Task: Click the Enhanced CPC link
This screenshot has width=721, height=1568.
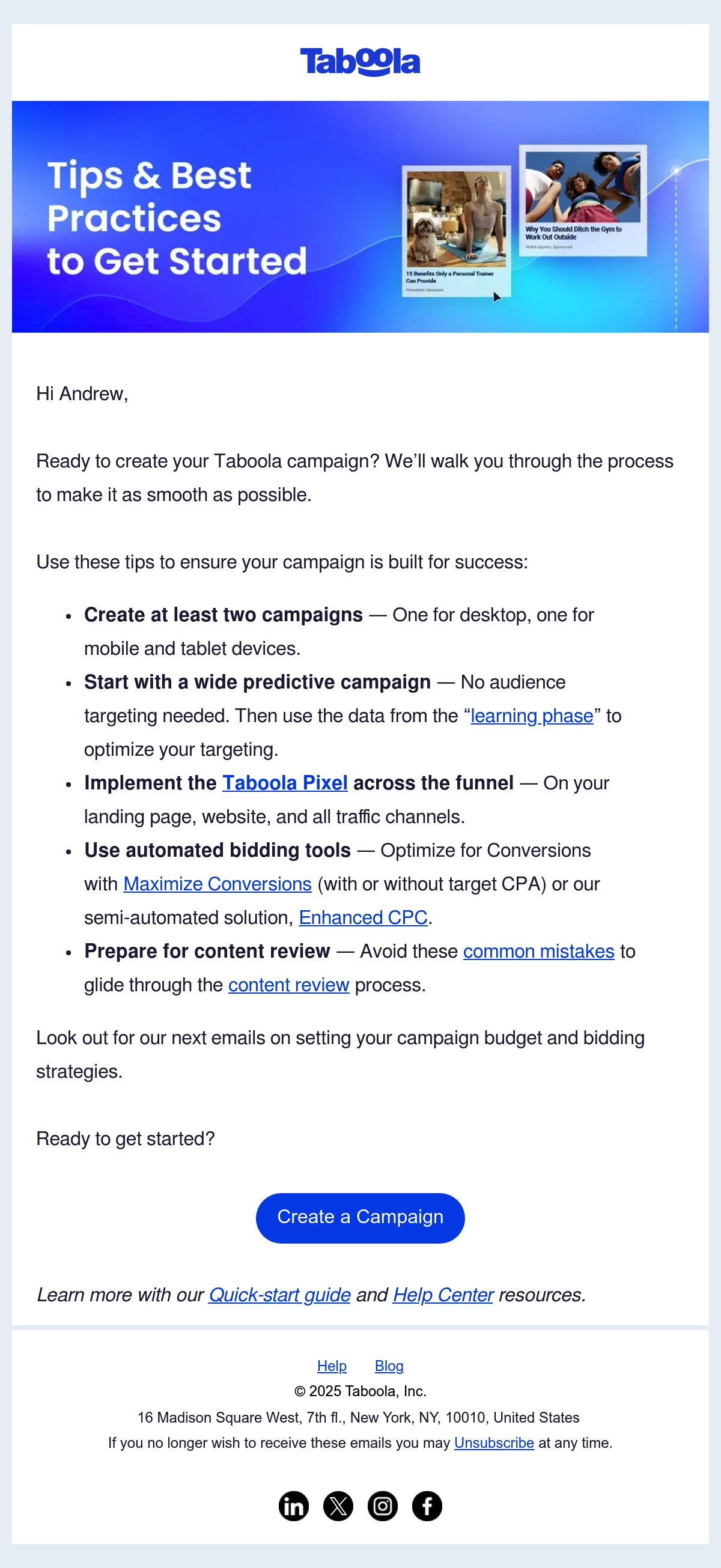Action: coord(363,917)
